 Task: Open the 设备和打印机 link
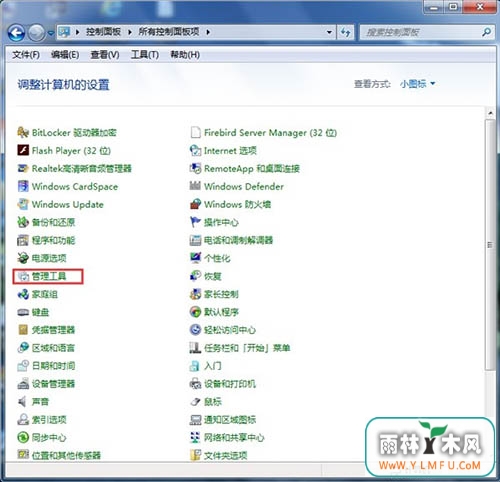point(230,384)
